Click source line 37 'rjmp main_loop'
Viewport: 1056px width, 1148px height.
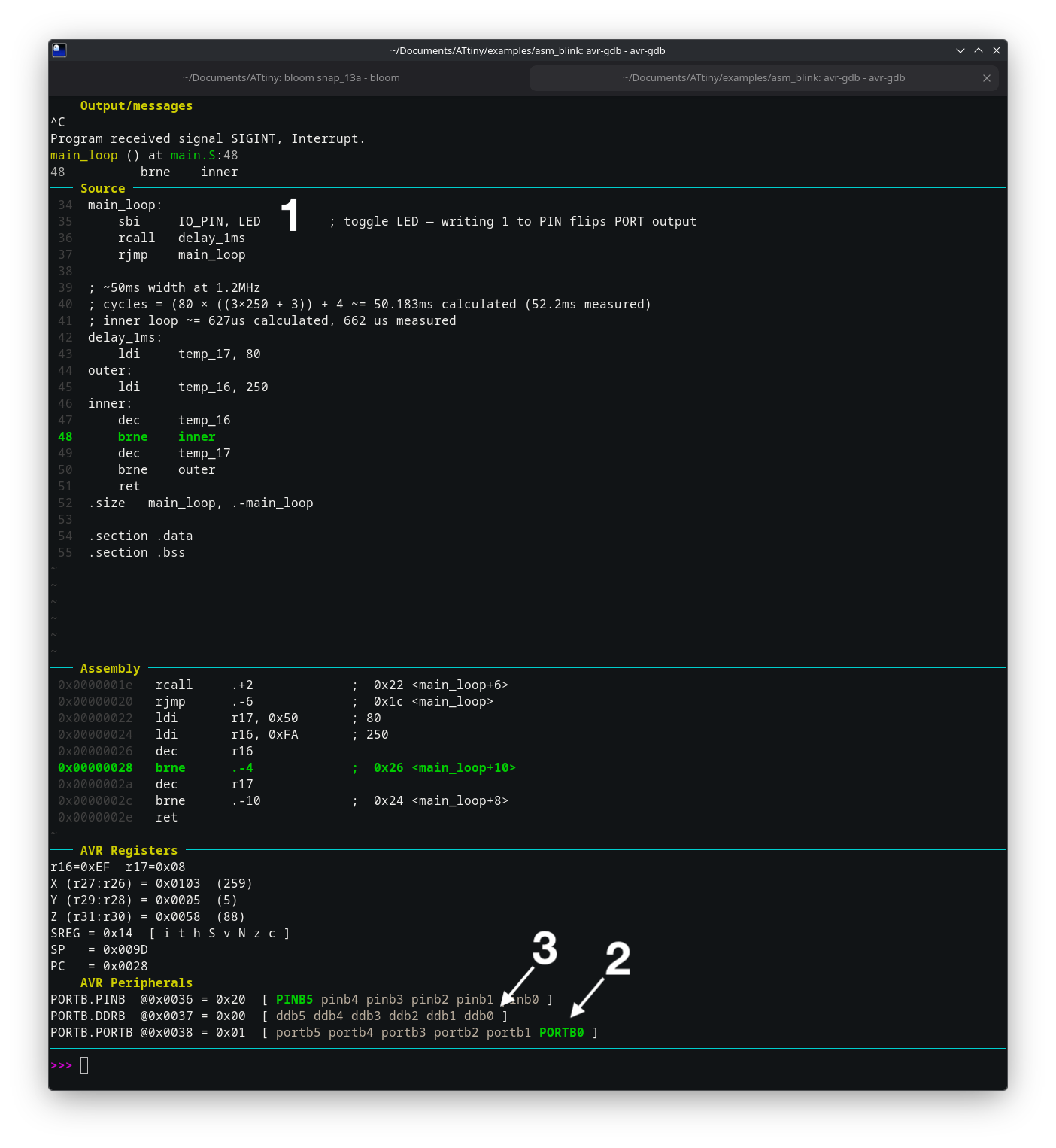click(182, 255)
